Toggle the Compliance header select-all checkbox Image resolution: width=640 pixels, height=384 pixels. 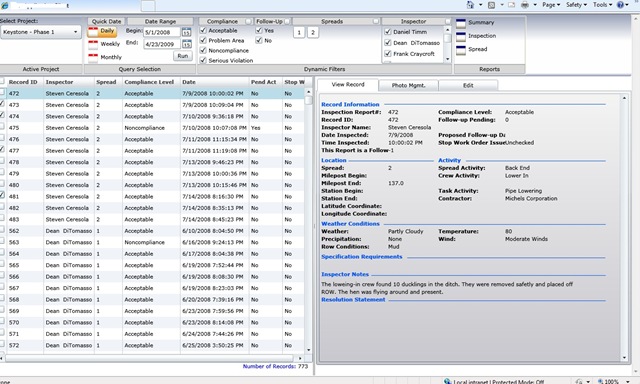tap(248, 21)
